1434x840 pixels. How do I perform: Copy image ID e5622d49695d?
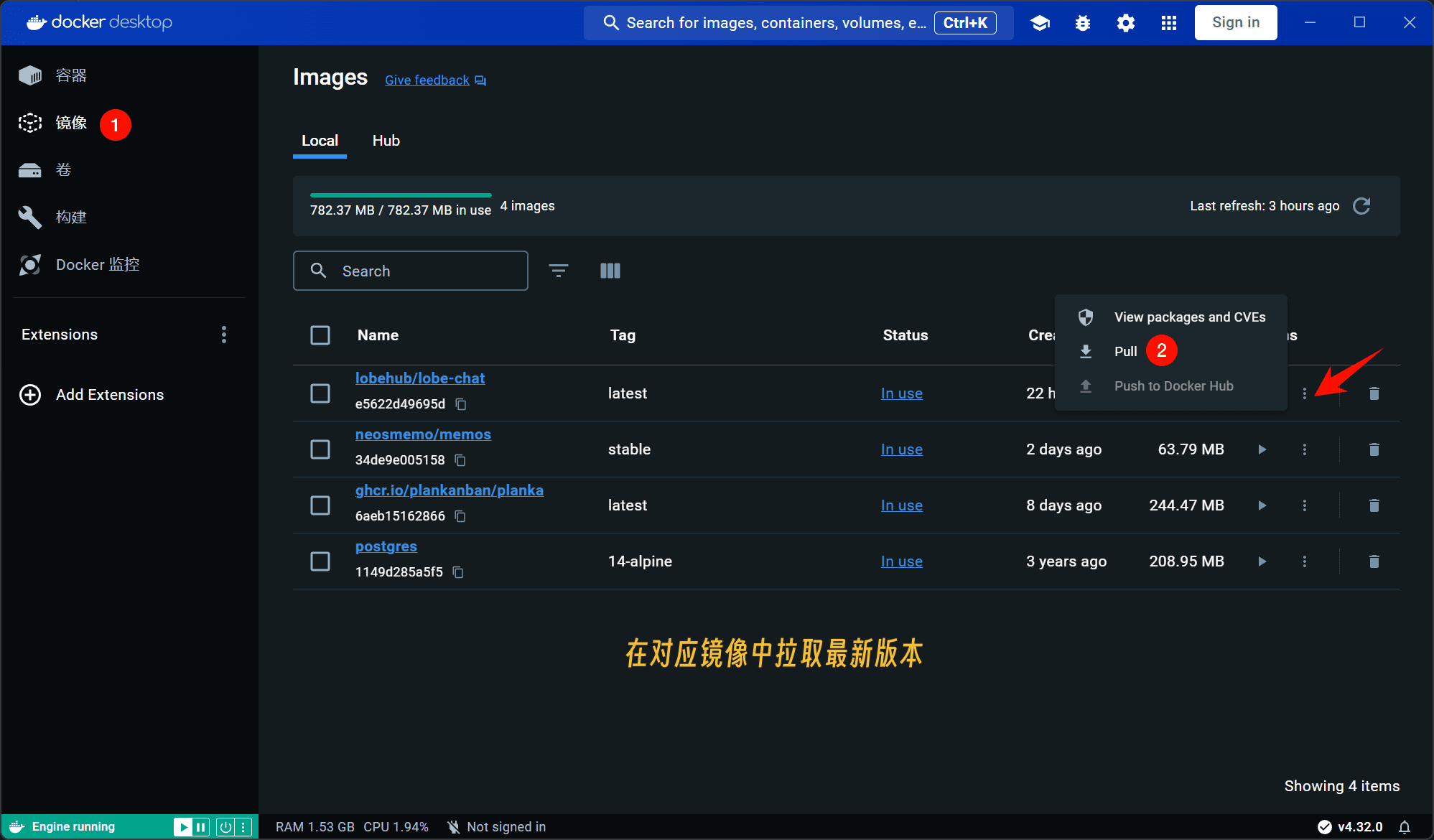point(461,404)
